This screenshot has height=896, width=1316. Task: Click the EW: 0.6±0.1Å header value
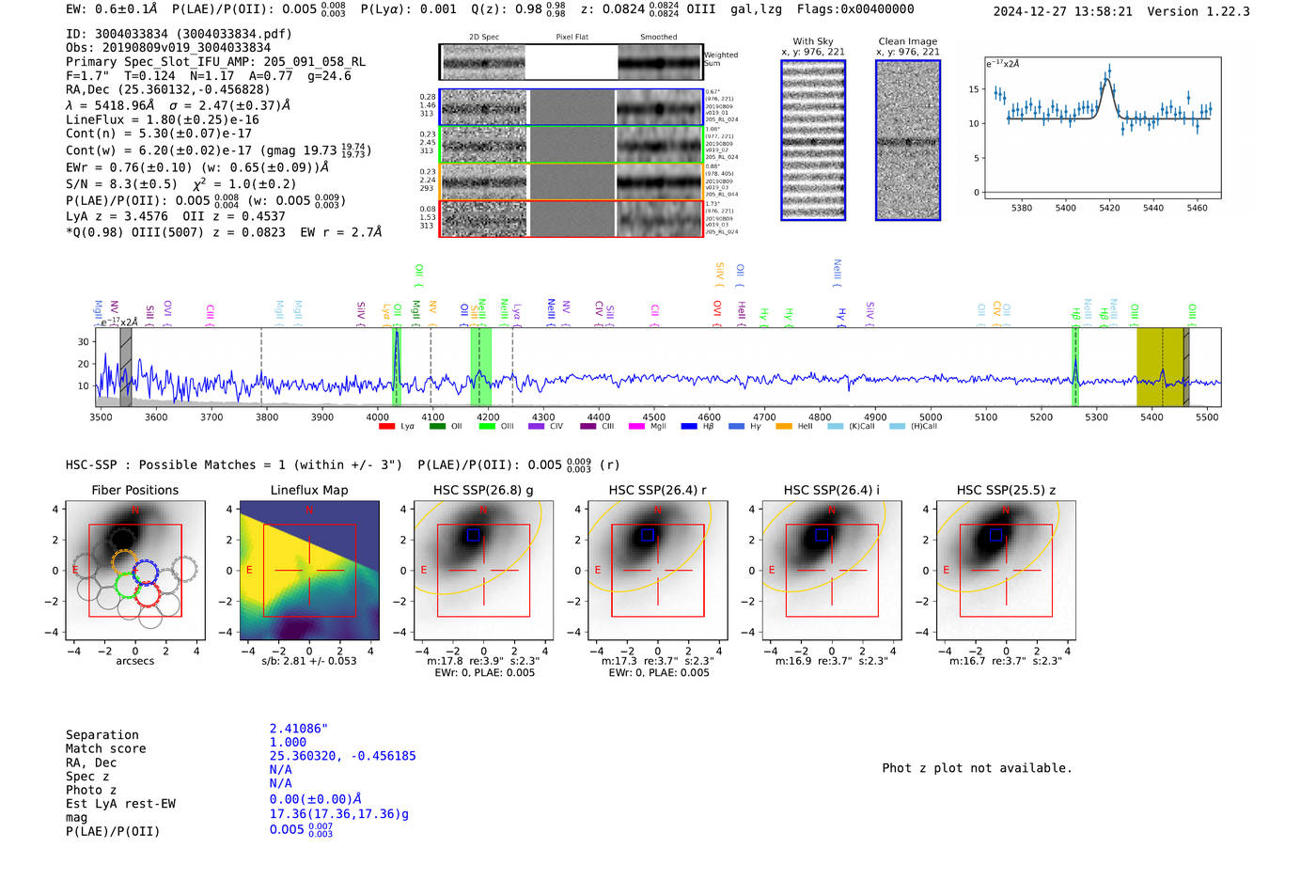point(112,9)
